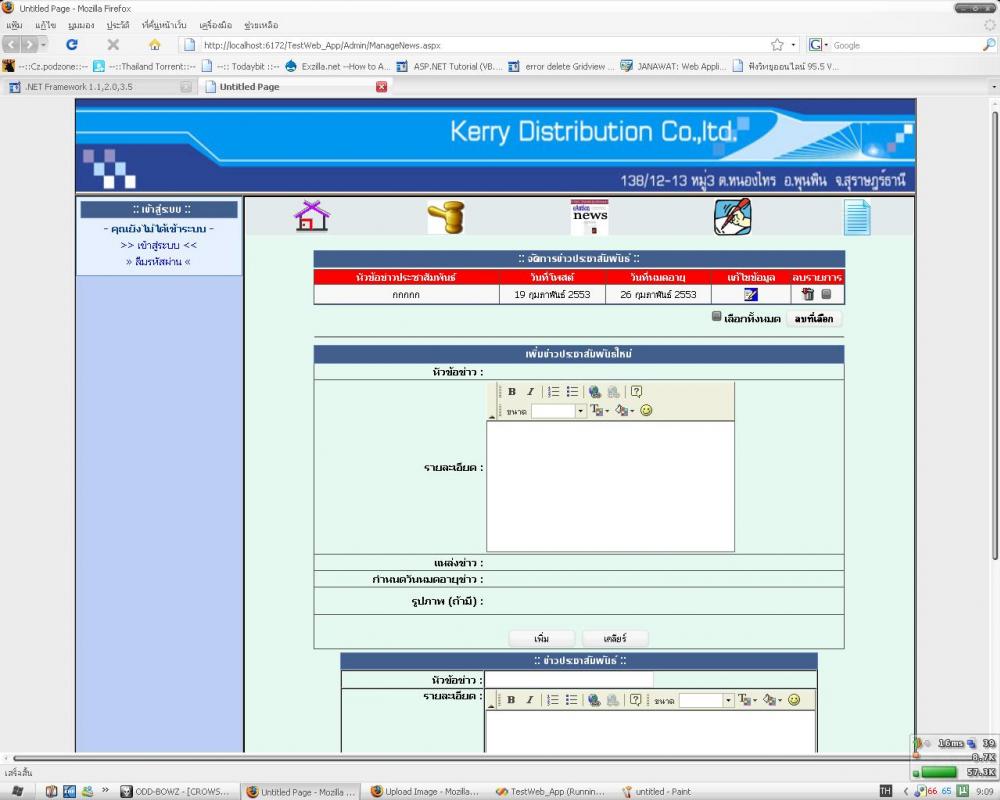Open Firefox navigation history dropdown arrow
Viewport: 1000px width, 800px height.
[43, 45]
